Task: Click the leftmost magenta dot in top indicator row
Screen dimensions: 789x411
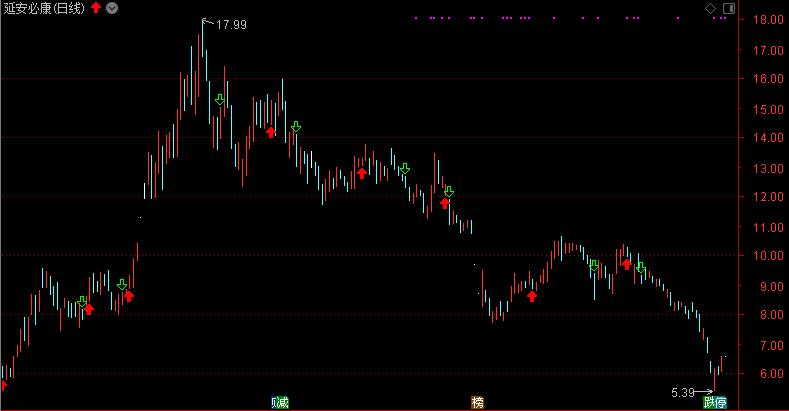Action: [414, 18]
